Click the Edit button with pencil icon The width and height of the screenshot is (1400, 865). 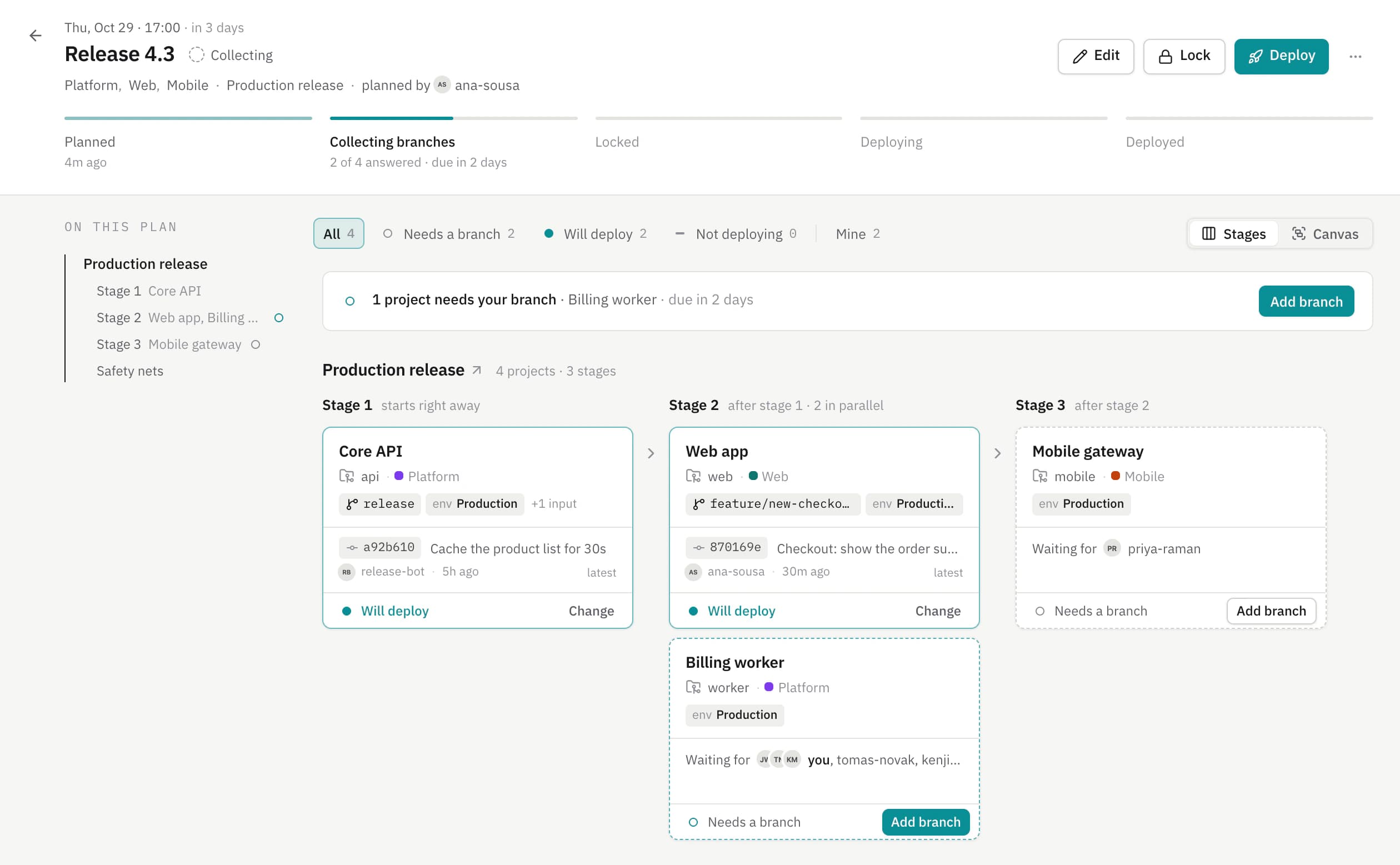[x=1095, y=56]
